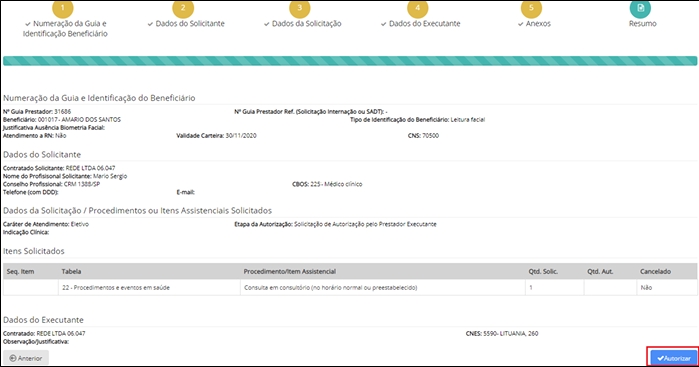Click the teal striped progress bar
699x367 pixels.
click(350, 61)
